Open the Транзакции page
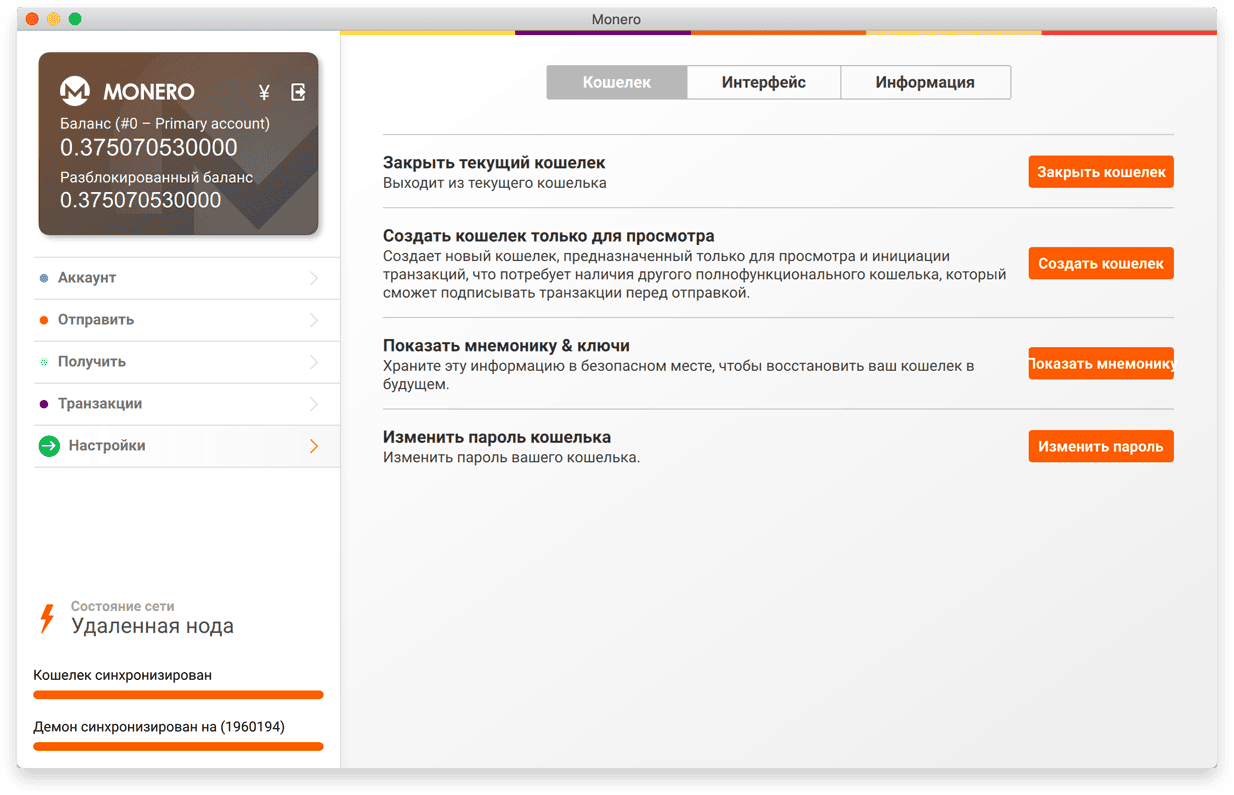Screen dimensions: 1234x795 click(186, 404)
